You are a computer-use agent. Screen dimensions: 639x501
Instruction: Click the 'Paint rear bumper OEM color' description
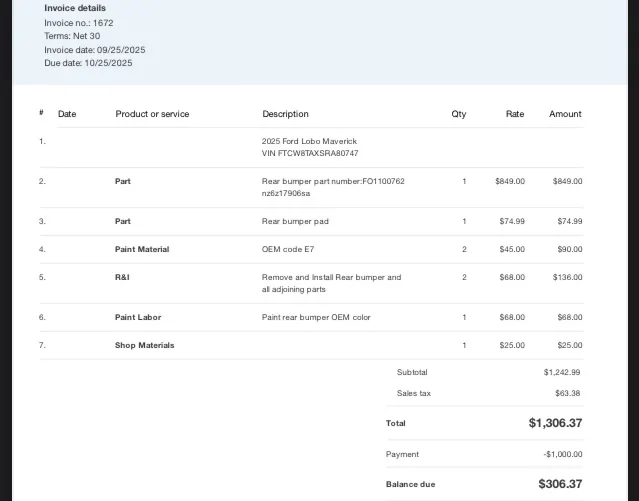point(316,317)
